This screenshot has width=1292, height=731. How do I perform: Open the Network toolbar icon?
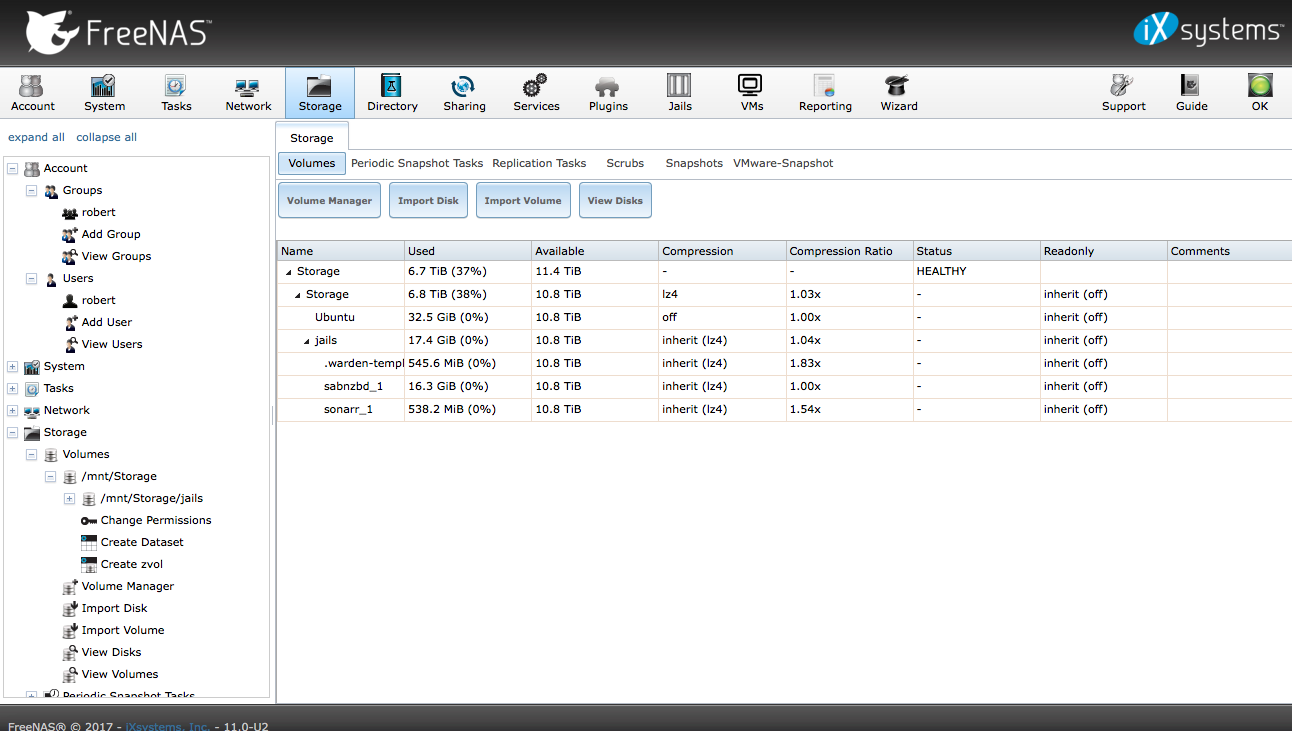coord(248,93)
